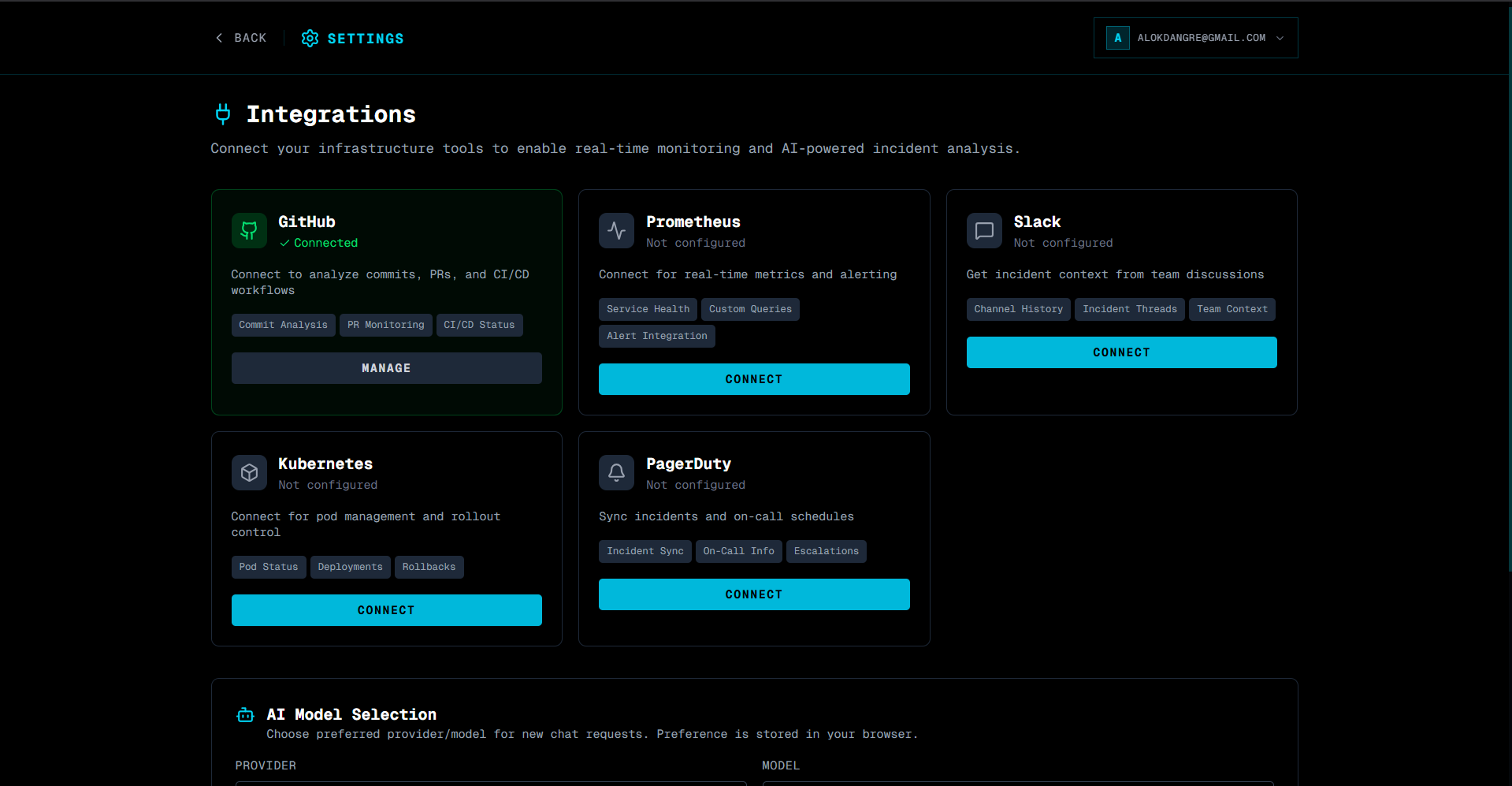Select the Pod Status tag
1512x786 pixels.
(269, 567)
